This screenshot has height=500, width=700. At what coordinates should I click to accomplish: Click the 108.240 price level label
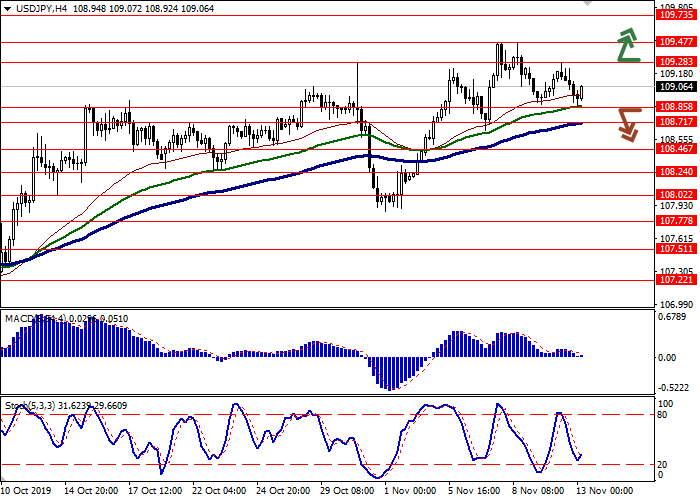coord(676,172)
